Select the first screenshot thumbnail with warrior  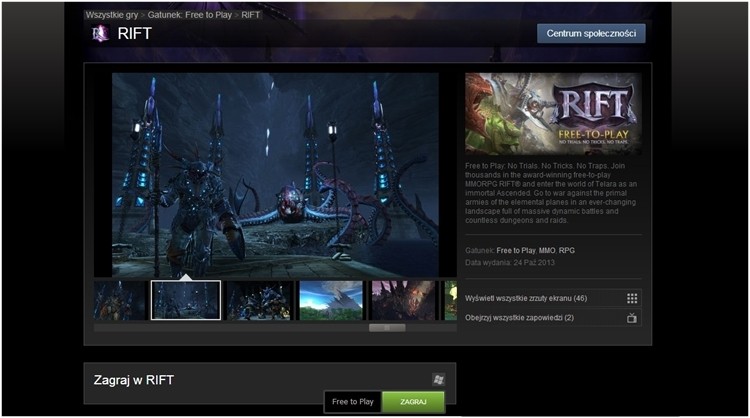pos(120,300)
